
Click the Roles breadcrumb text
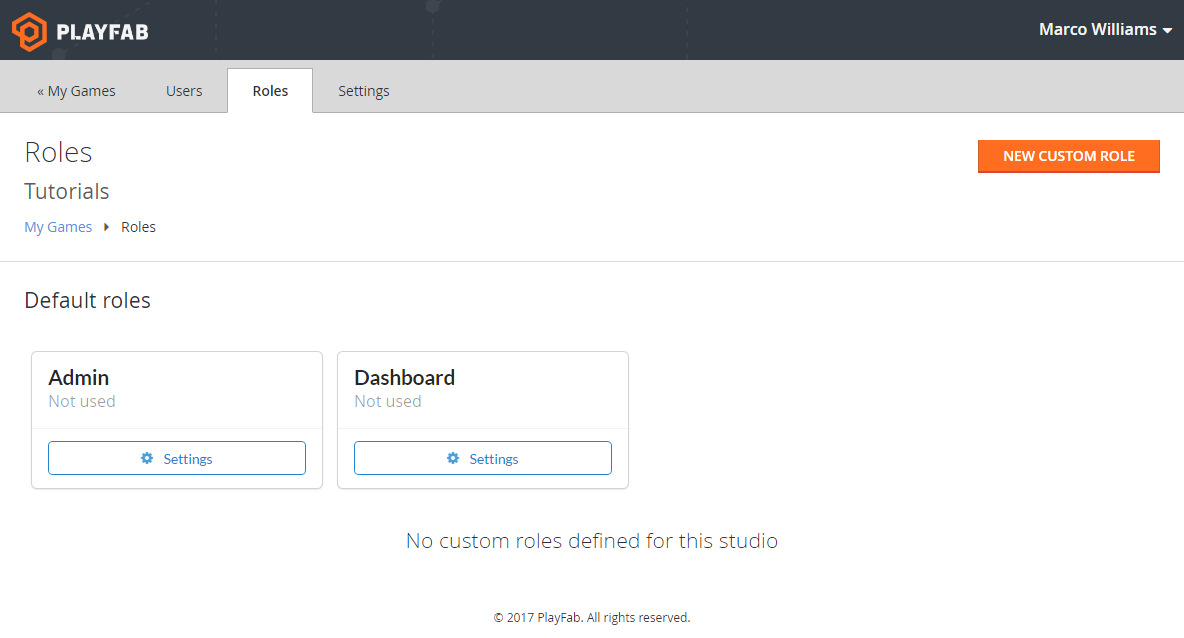click(x=138, y=227)
